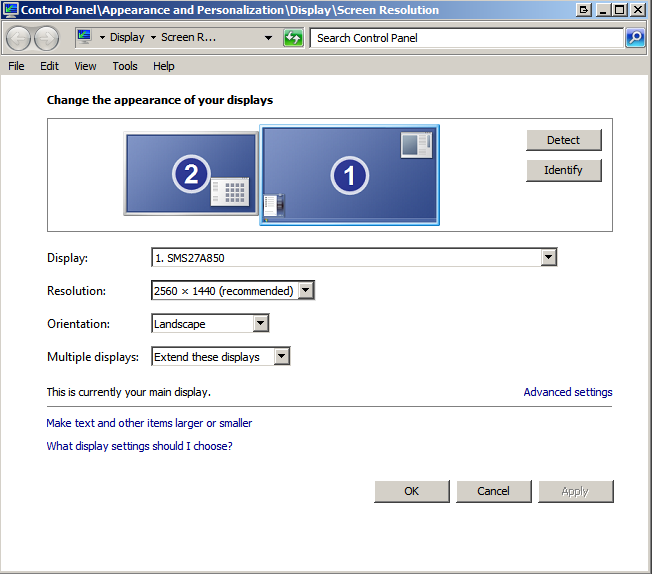Expand the Resolution dropdown
The width and height of the screenshot is (652, 574).
point(306,291)
